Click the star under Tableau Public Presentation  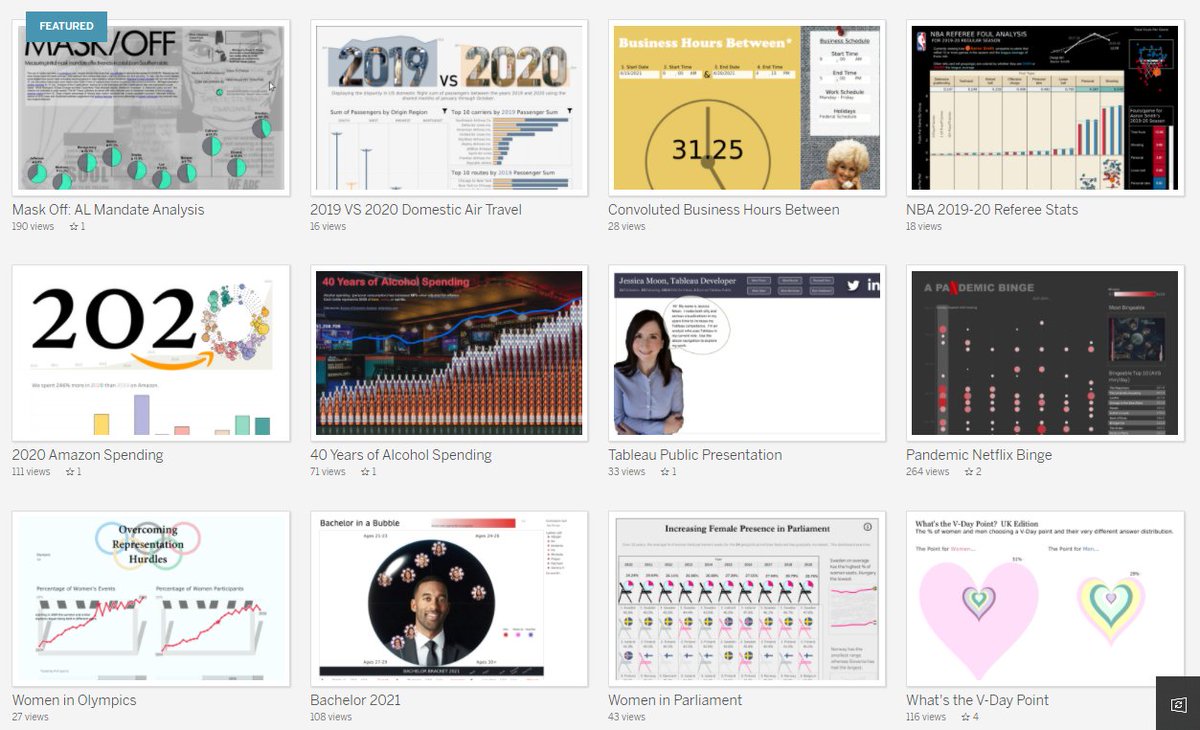point(663,472)
